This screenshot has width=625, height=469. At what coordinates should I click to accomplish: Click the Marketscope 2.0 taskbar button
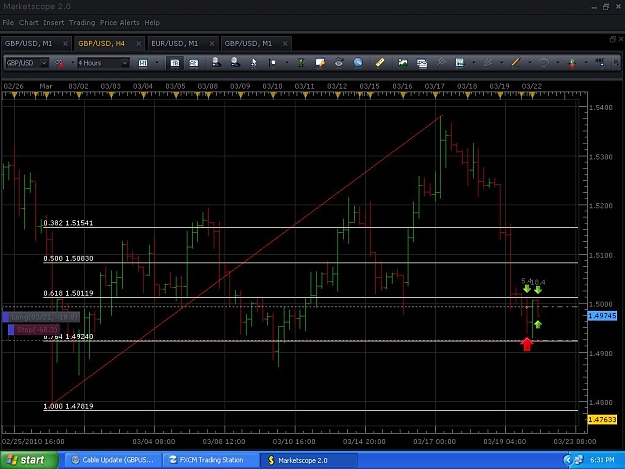pos(309,460)
